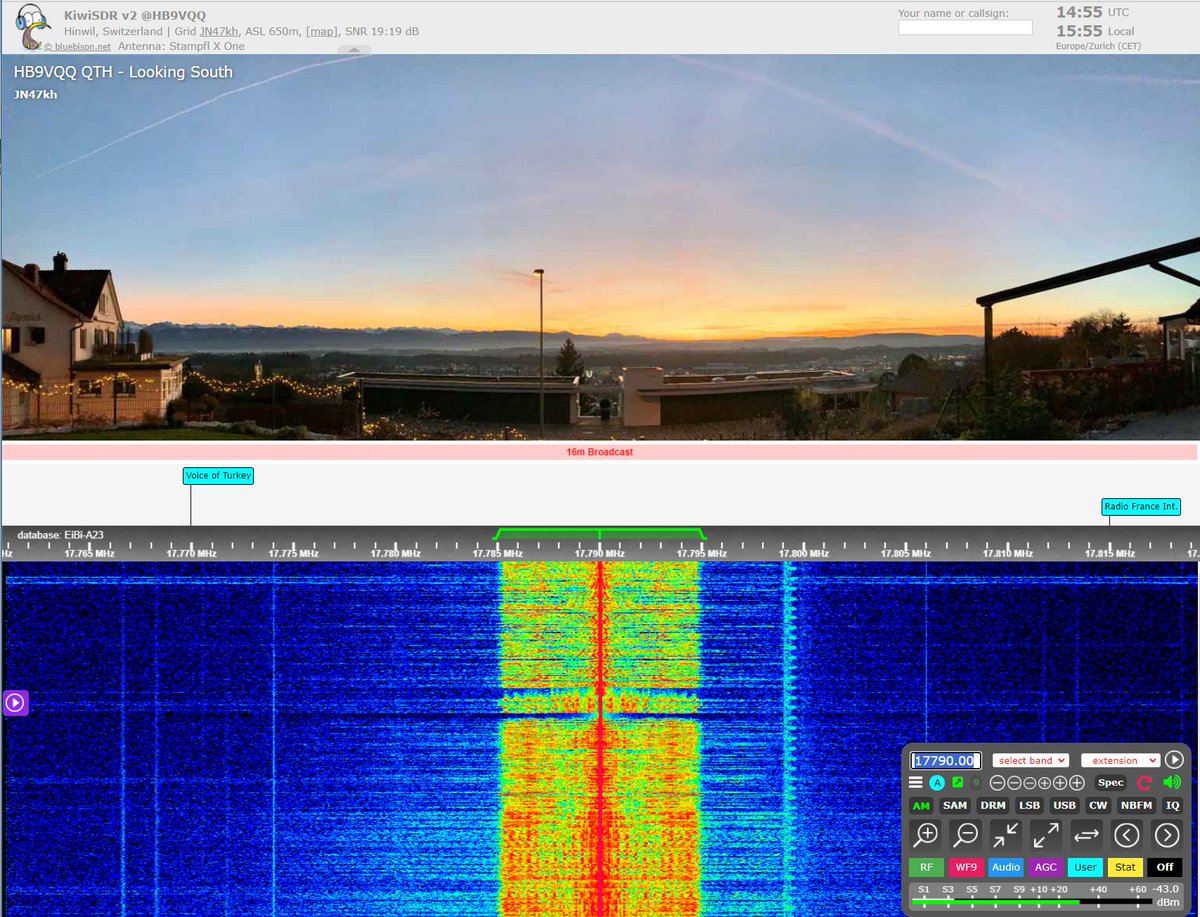The height and width of the screenshot is (917, 1200).
Task: Collapse top bar with small up-arrow tab
Action: pyautogui.click(x=354, y=49)
